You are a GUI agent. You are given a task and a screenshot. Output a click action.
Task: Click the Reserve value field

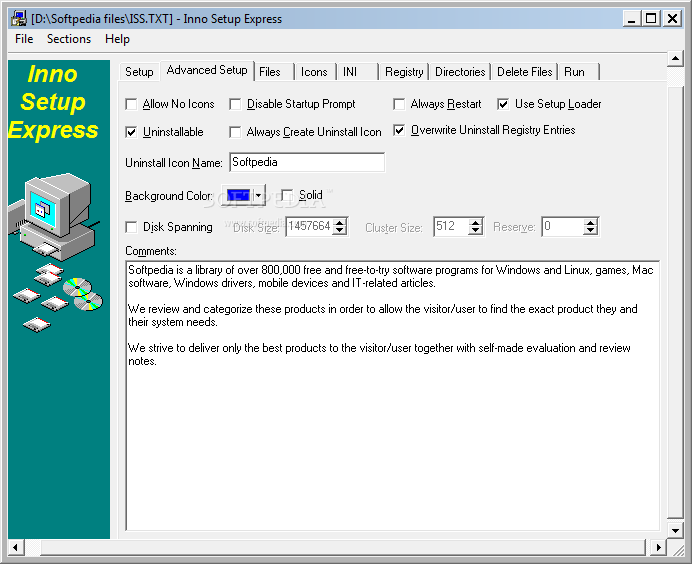click(x=563, y=226)
